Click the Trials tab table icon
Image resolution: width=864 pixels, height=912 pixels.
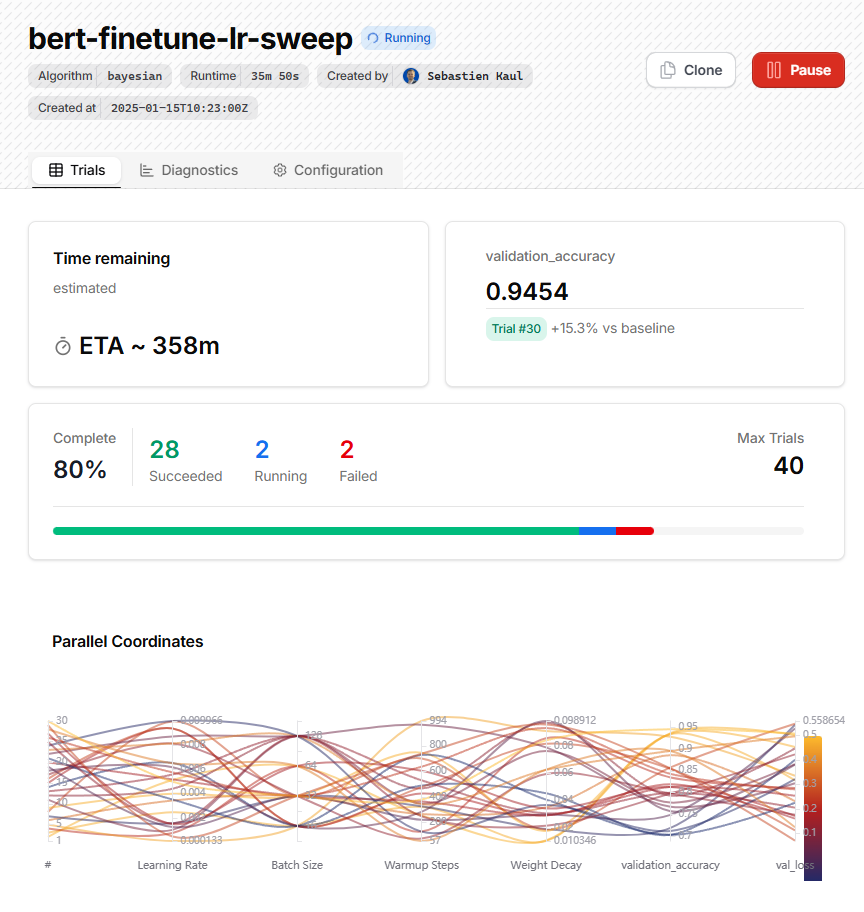(x=56, y=170)
